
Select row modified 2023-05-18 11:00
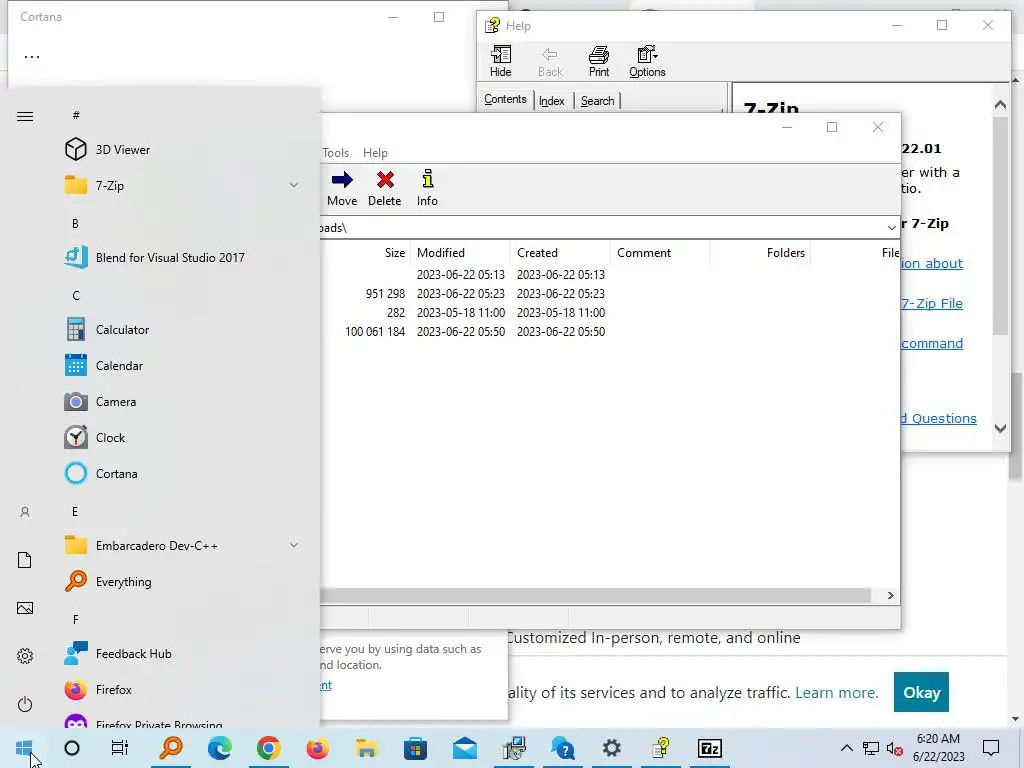(610, 313)
